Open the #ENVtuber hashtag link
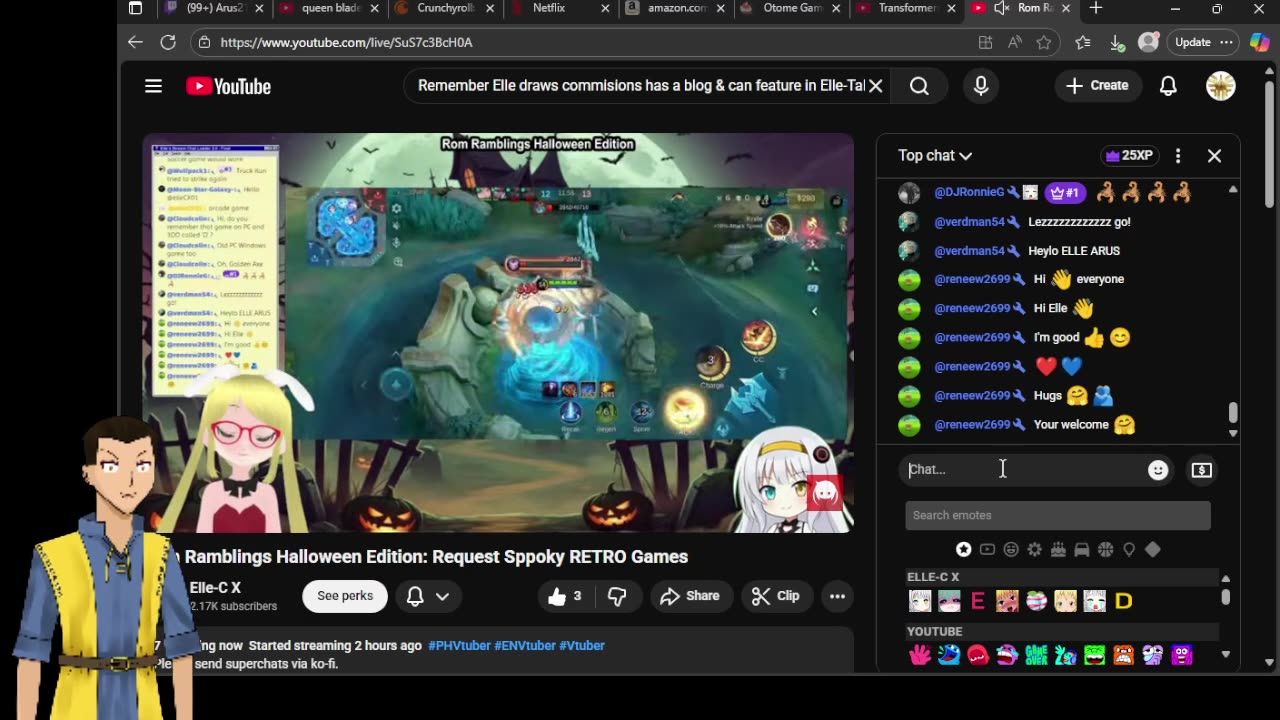 click(x=525, y=646)
